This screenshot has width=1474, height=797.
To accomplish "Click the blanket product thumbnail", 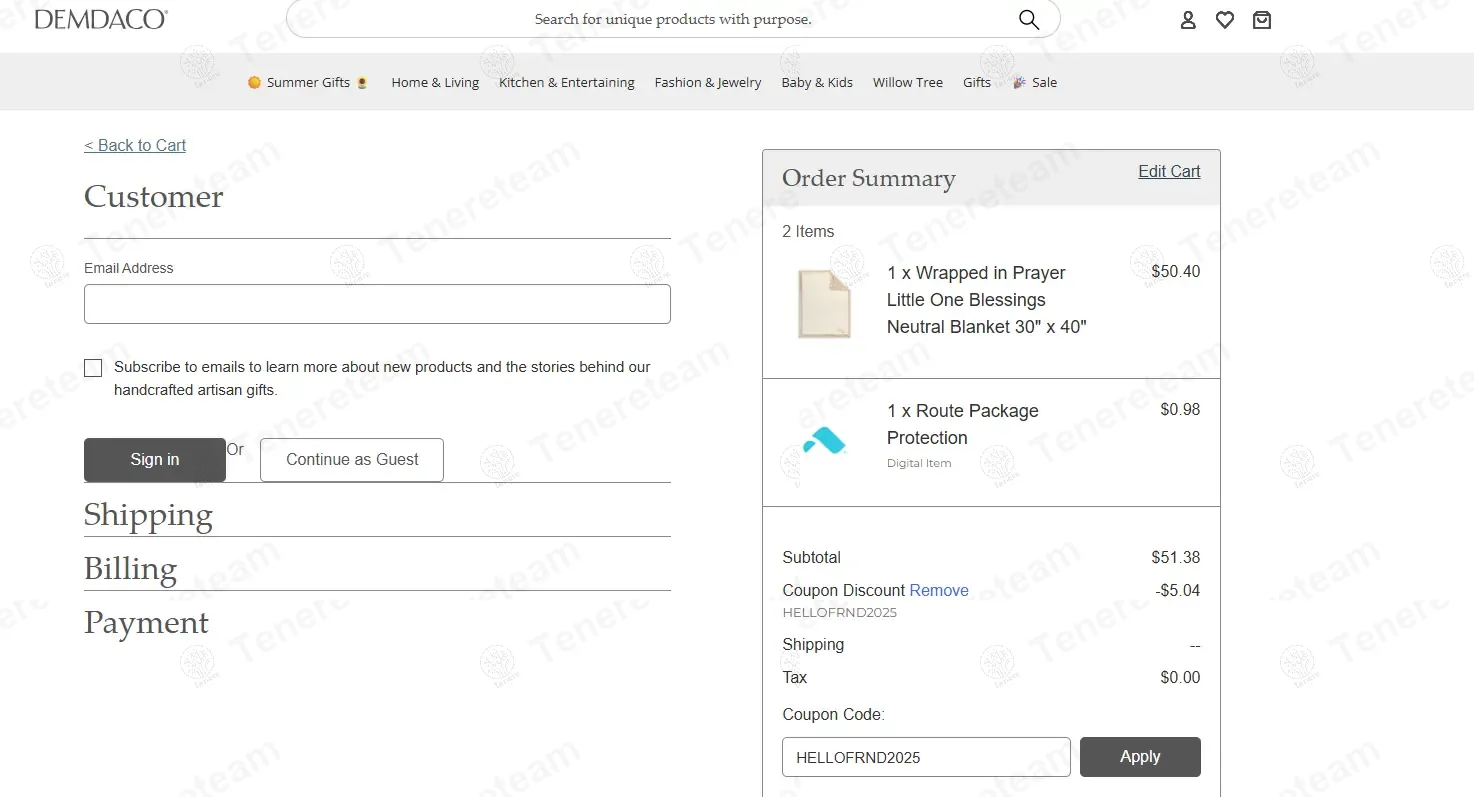I will pyautogui.click(x=824, y=303).
